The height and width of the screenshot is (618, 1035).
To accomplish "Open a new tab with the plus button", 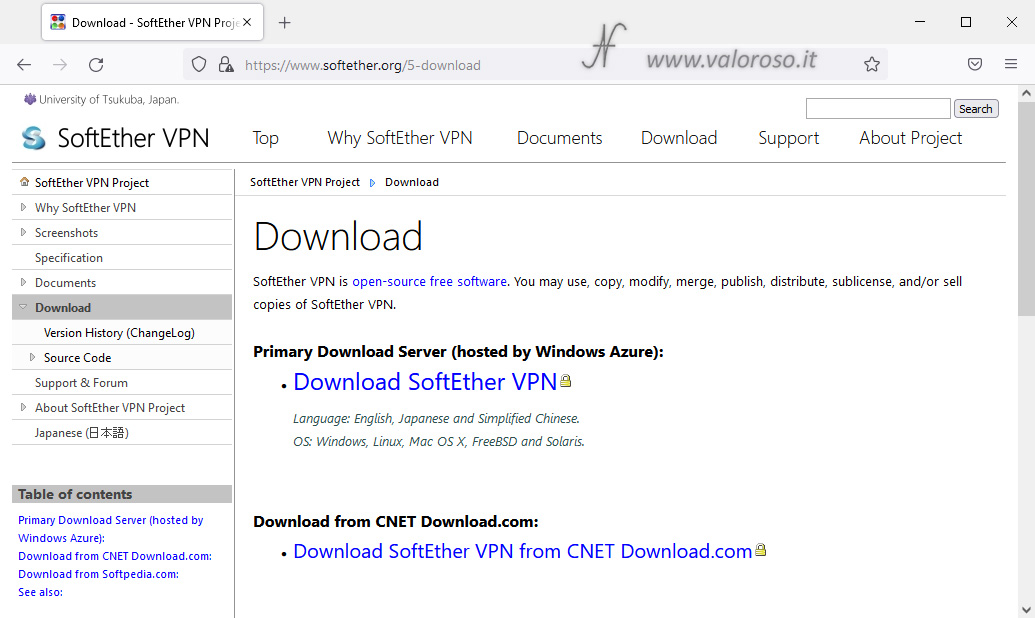I will pyautogui.click(x=284, y=22).
